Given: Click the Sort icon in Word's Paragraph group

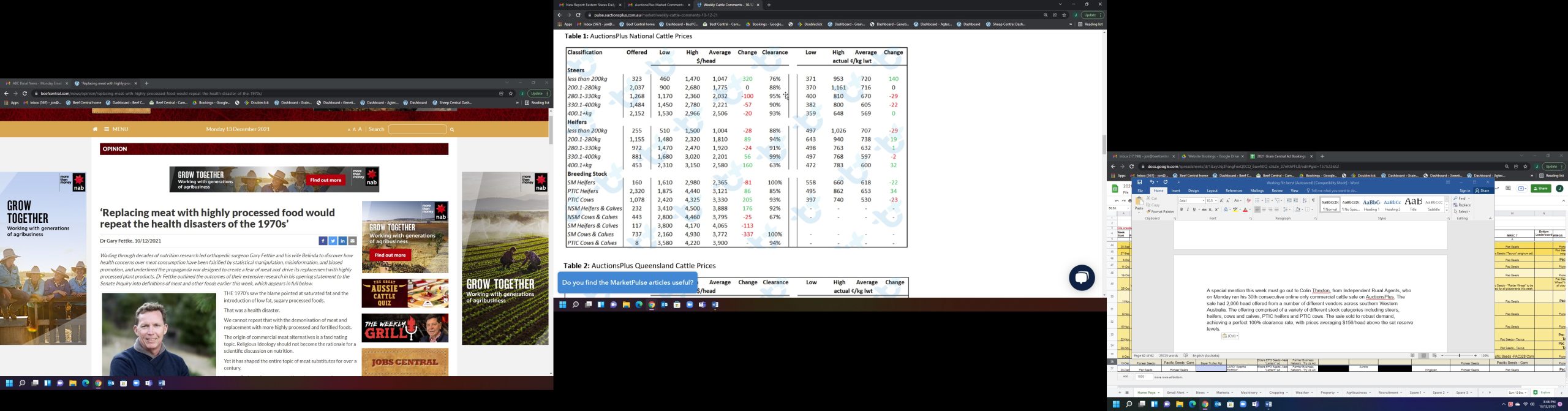Looking at the screenshot, I should 1305,200.
